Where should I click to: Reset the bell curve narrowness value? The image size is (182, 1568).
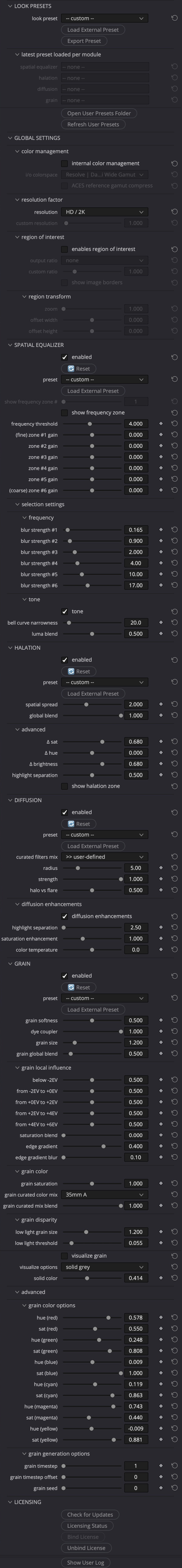[x=174, y=623]
